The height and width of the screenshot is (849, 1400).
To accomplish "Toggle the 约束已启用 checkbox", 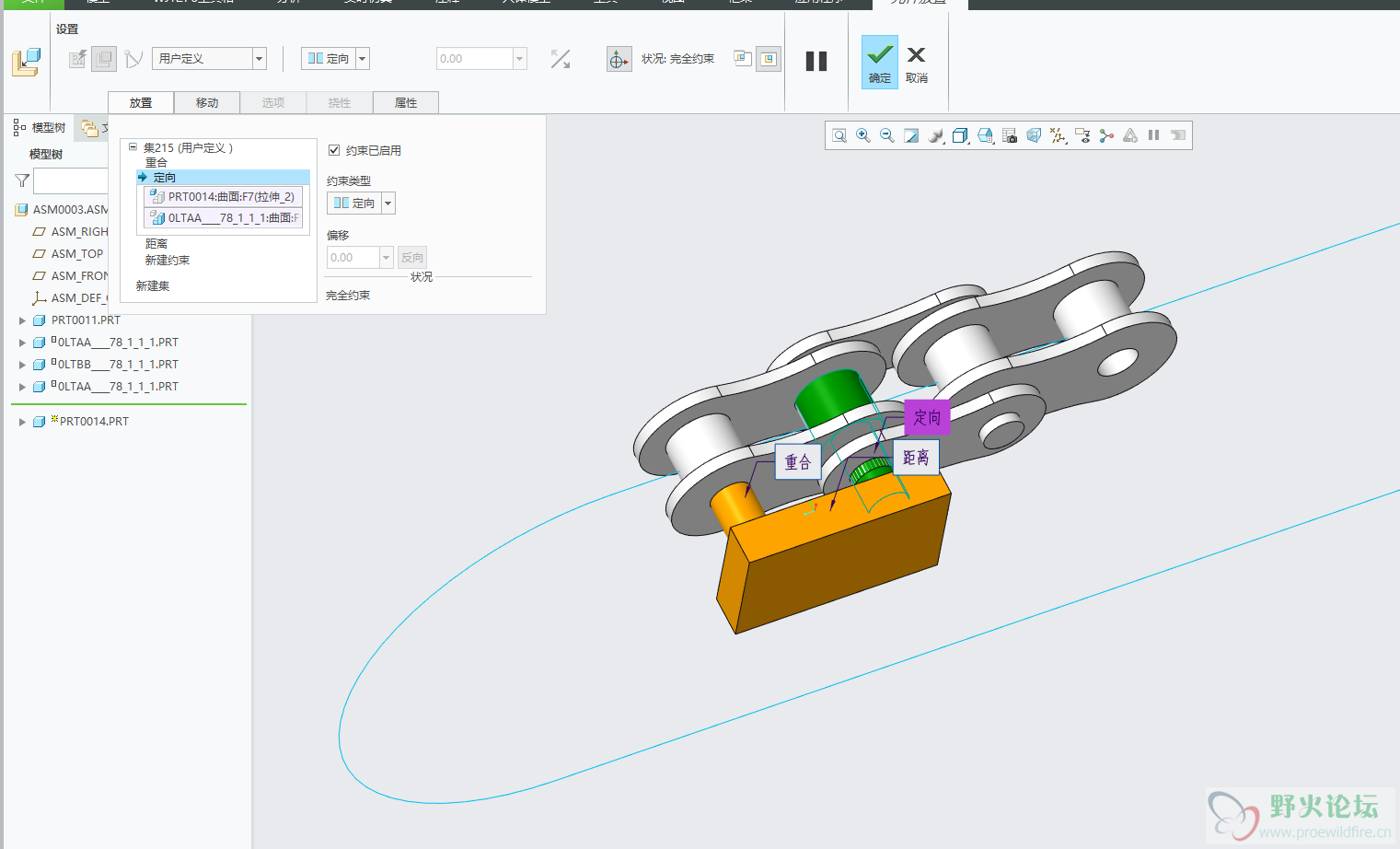I will [x=334, y=150].
